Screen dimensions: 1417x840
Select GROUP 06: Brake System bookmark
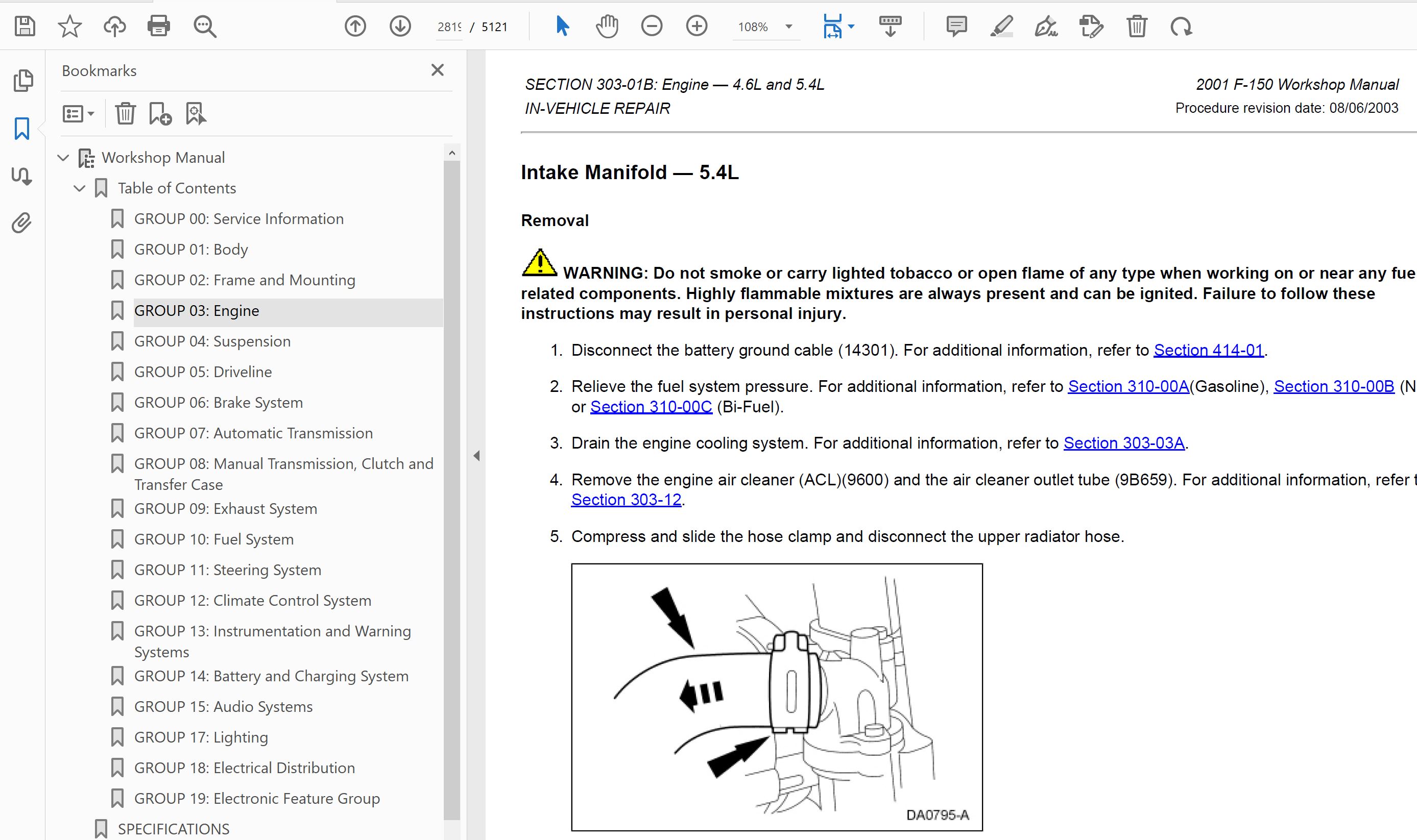click(x=218, y=403)
